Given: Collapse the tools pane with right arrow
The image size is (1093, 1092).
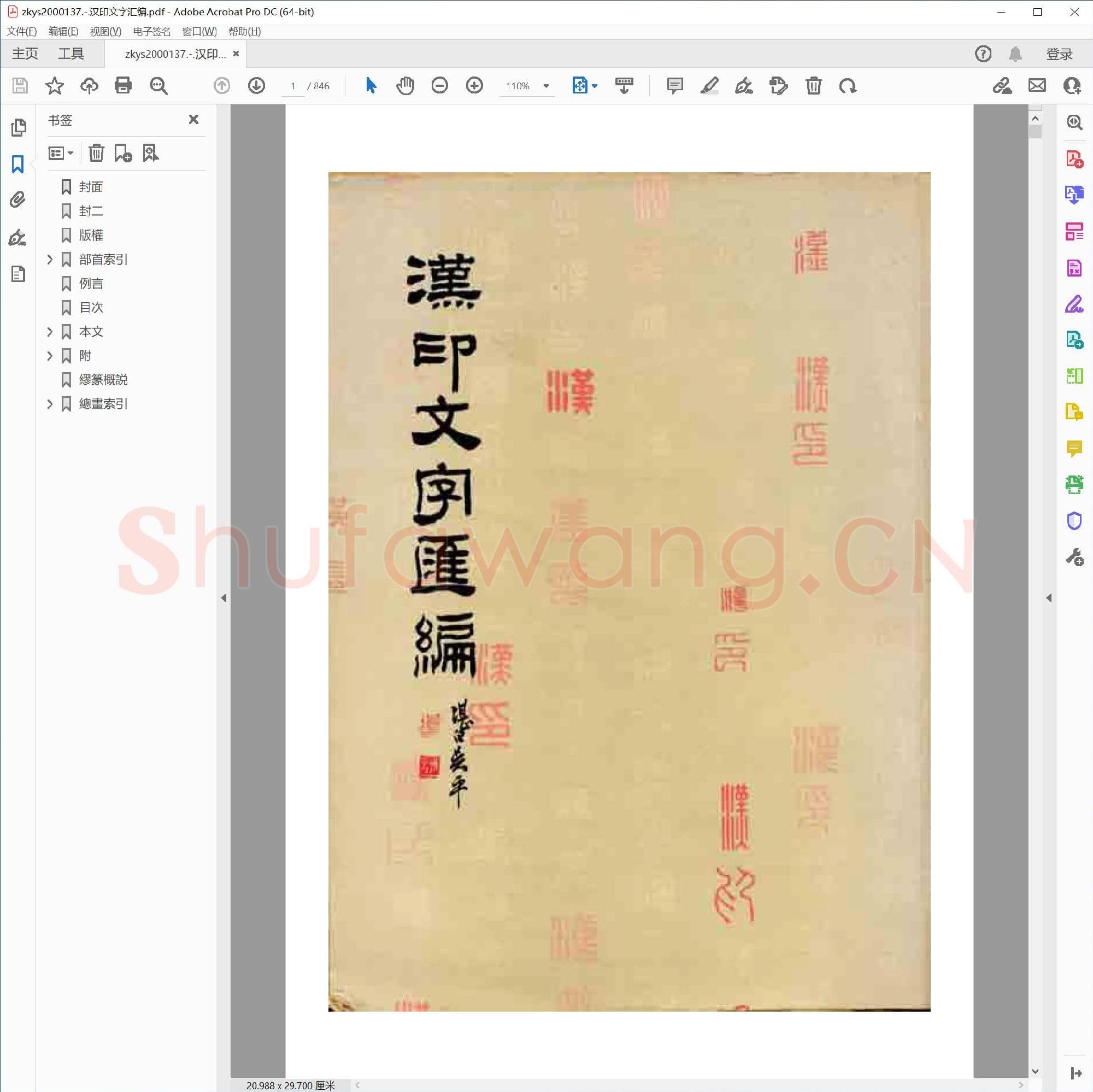Looking at the screenshot, I should [x=1049, y=598].
